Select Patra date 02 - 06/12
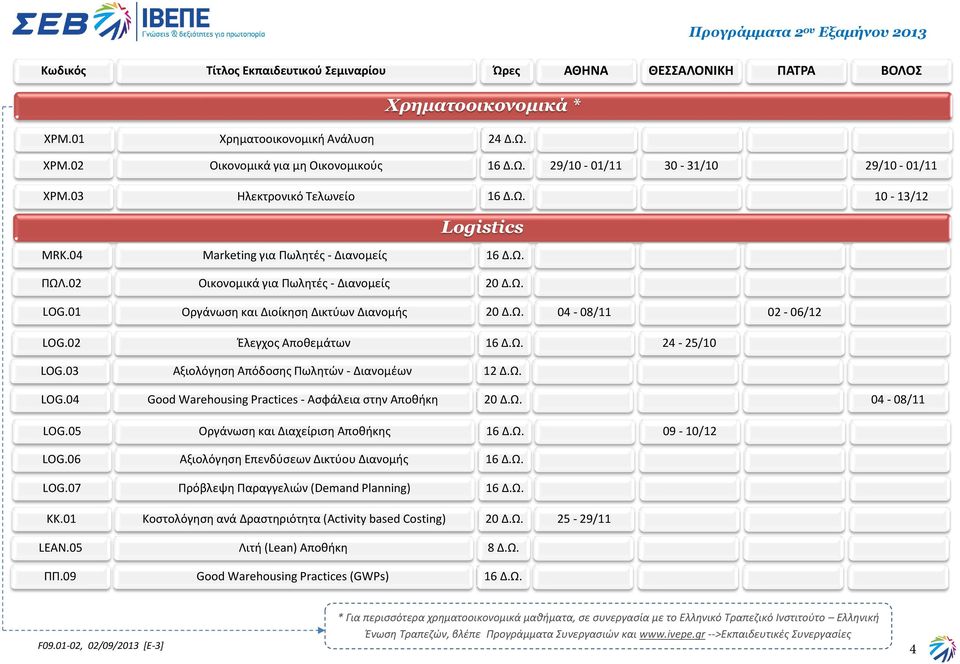960x664 pixels. tap(795, 312)
